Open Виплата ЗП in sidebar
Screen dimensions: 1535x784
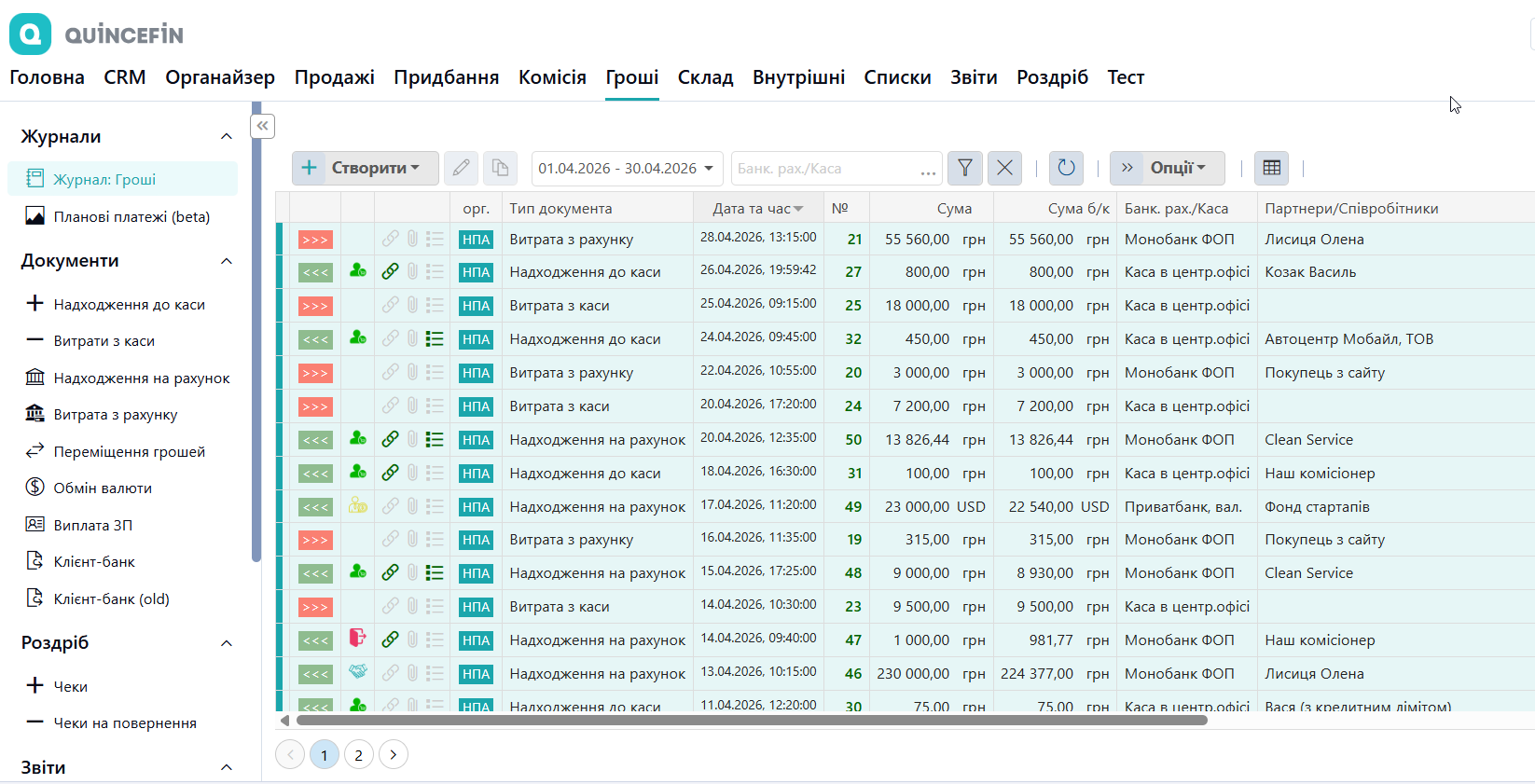tap(79, 525)
